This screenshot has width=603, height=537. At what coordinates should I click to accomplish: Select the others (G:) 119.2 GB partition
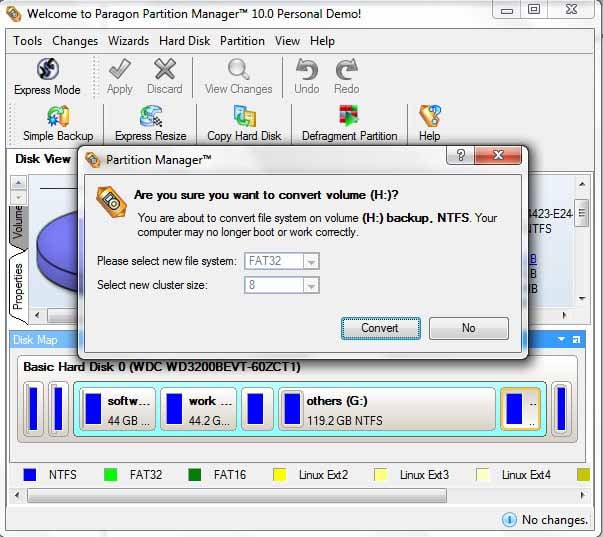[387, 409]
